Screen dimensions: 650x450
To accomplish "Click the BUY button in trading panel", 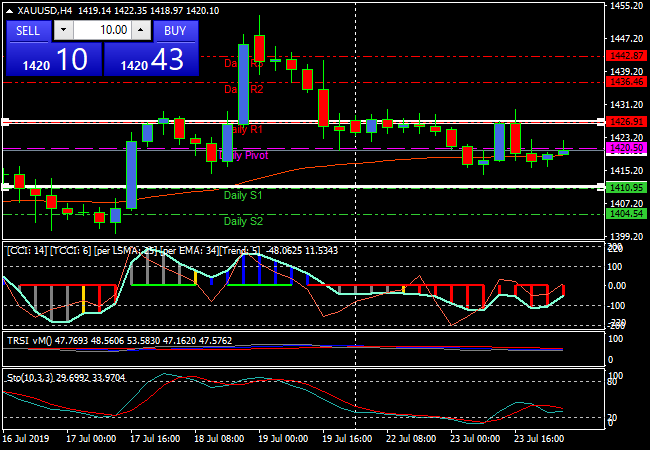I will (175, 31).
